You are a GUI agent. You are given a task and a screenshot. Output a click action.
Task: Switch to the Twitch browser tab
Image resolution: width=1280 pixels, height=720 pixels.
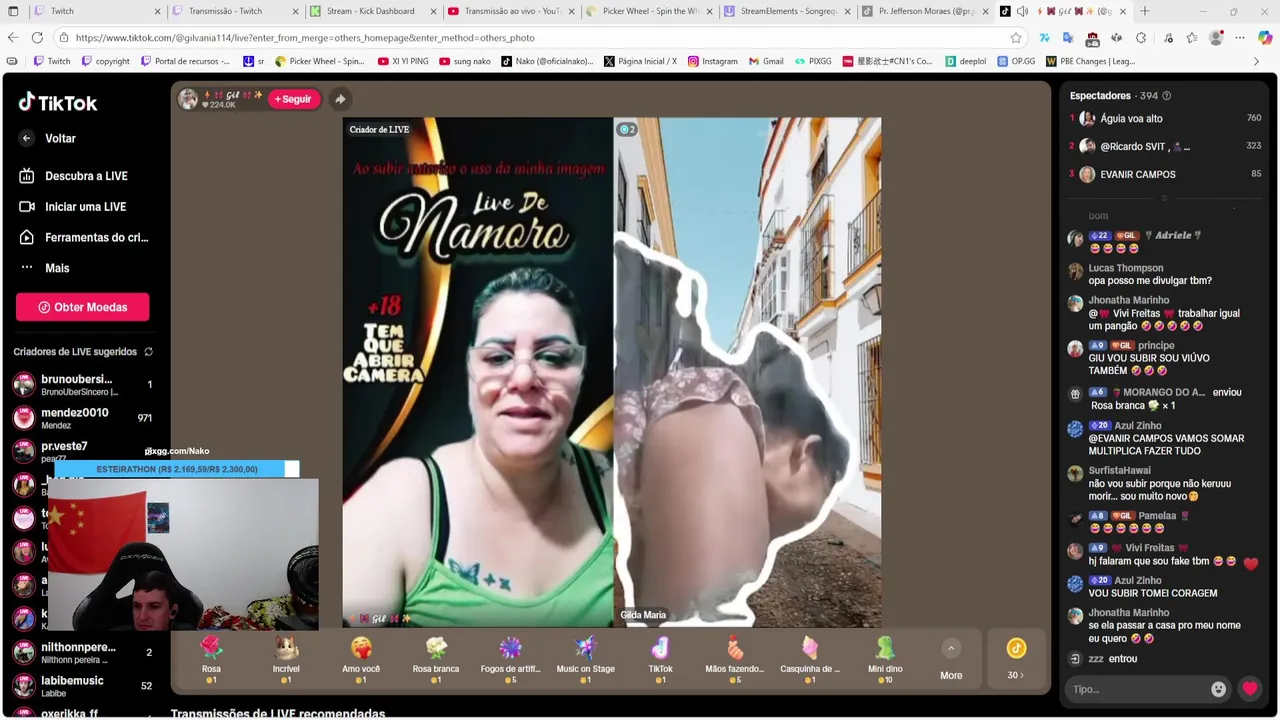coord(97,11)
